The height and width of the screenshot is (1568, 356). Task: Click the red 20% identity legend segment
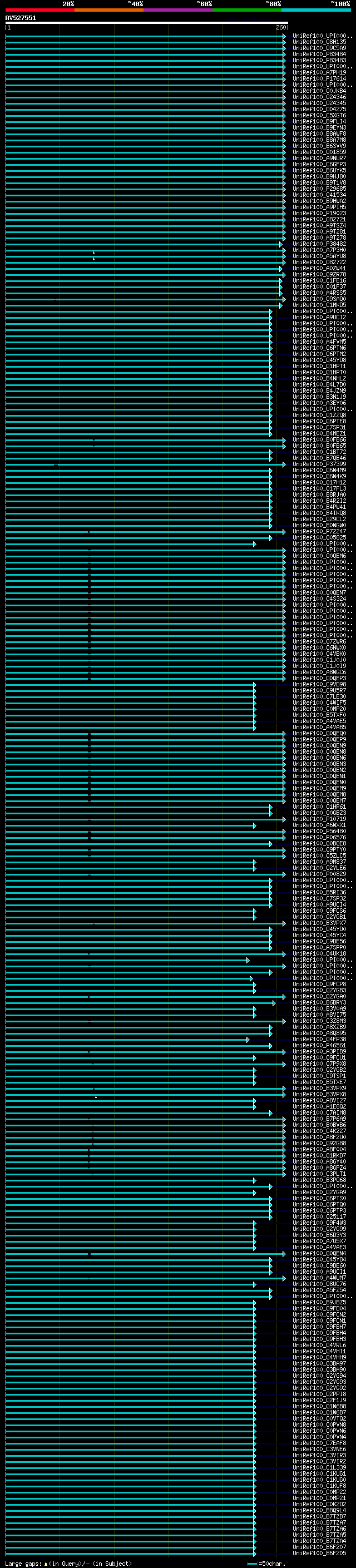(40, 10)
